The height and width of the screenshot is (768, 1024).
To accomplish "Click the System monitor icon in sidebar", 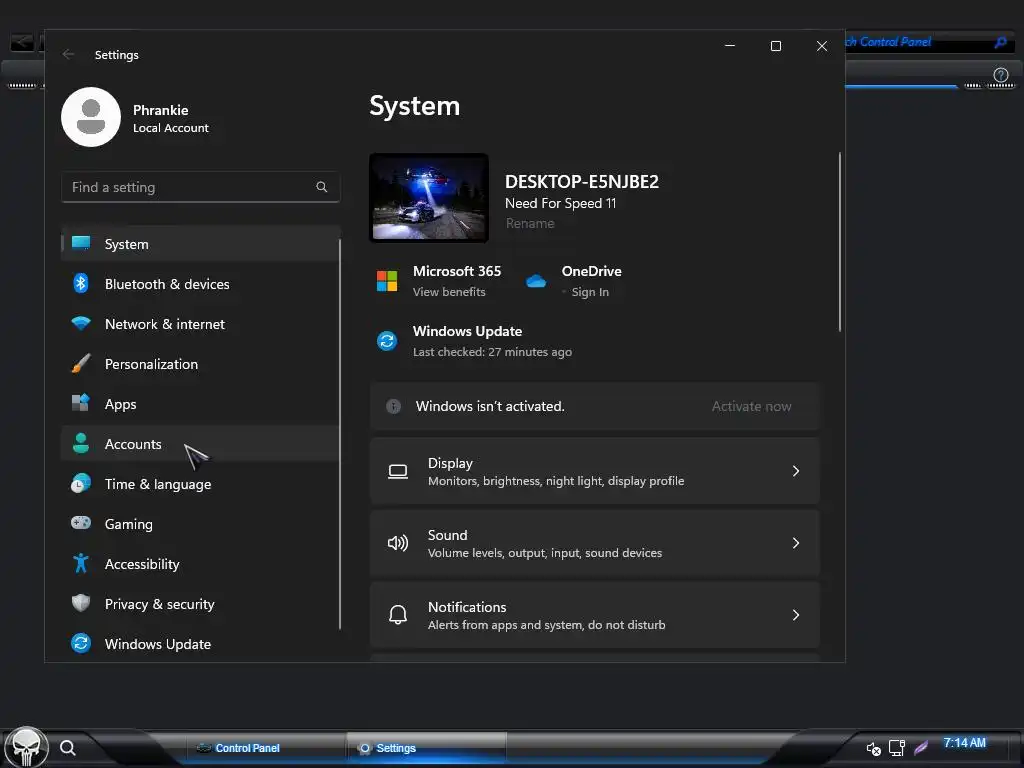I will (81, 243).
